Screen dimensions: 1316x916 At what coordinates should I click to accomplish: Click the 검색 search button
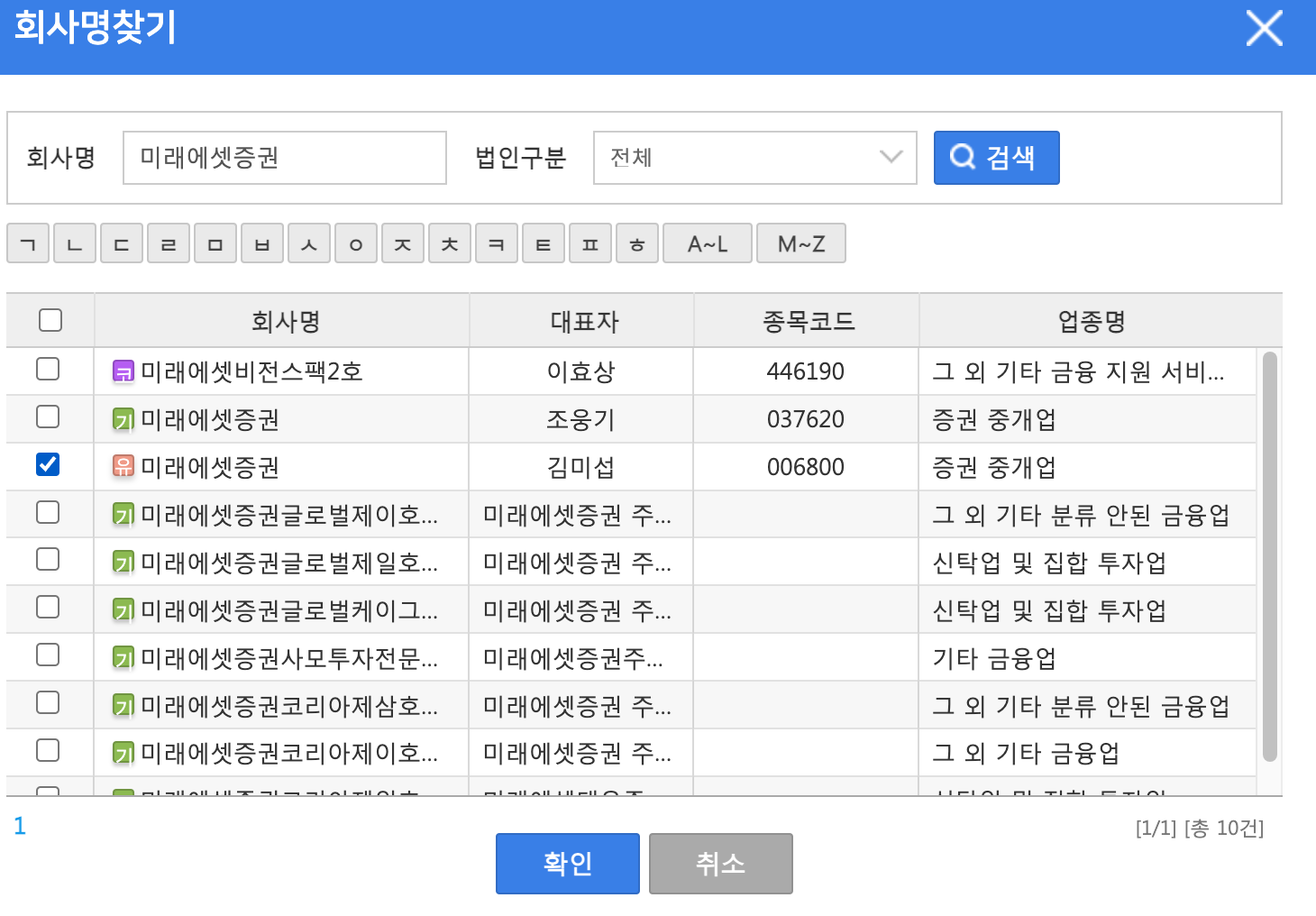tap(996, 158)
